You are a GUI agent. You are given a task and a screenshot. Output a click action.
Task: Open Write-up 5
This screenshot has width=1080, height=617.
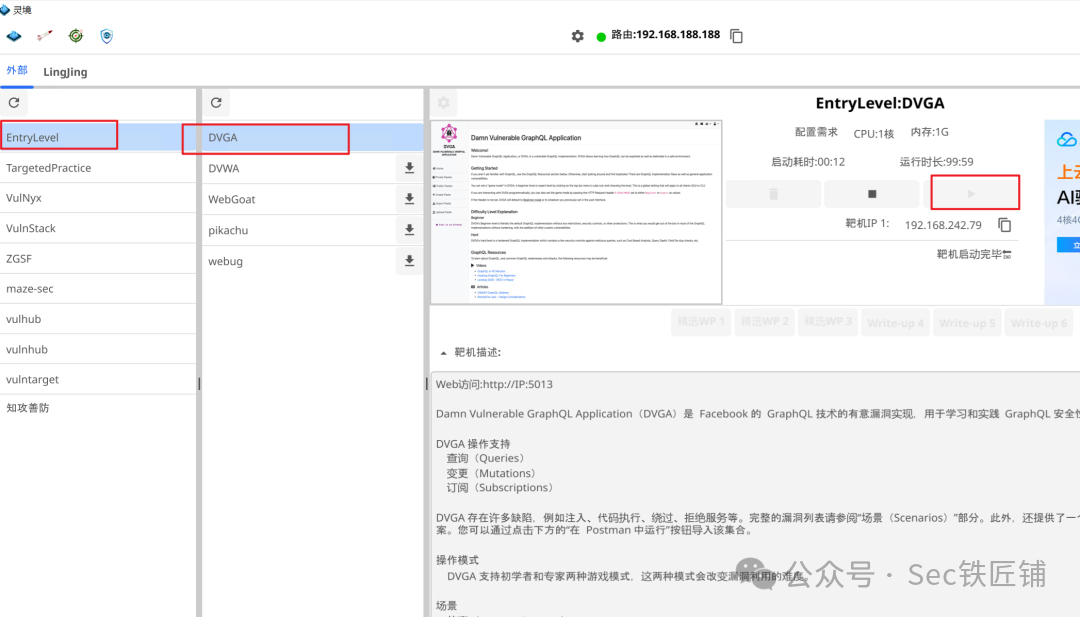click(967, 322)
